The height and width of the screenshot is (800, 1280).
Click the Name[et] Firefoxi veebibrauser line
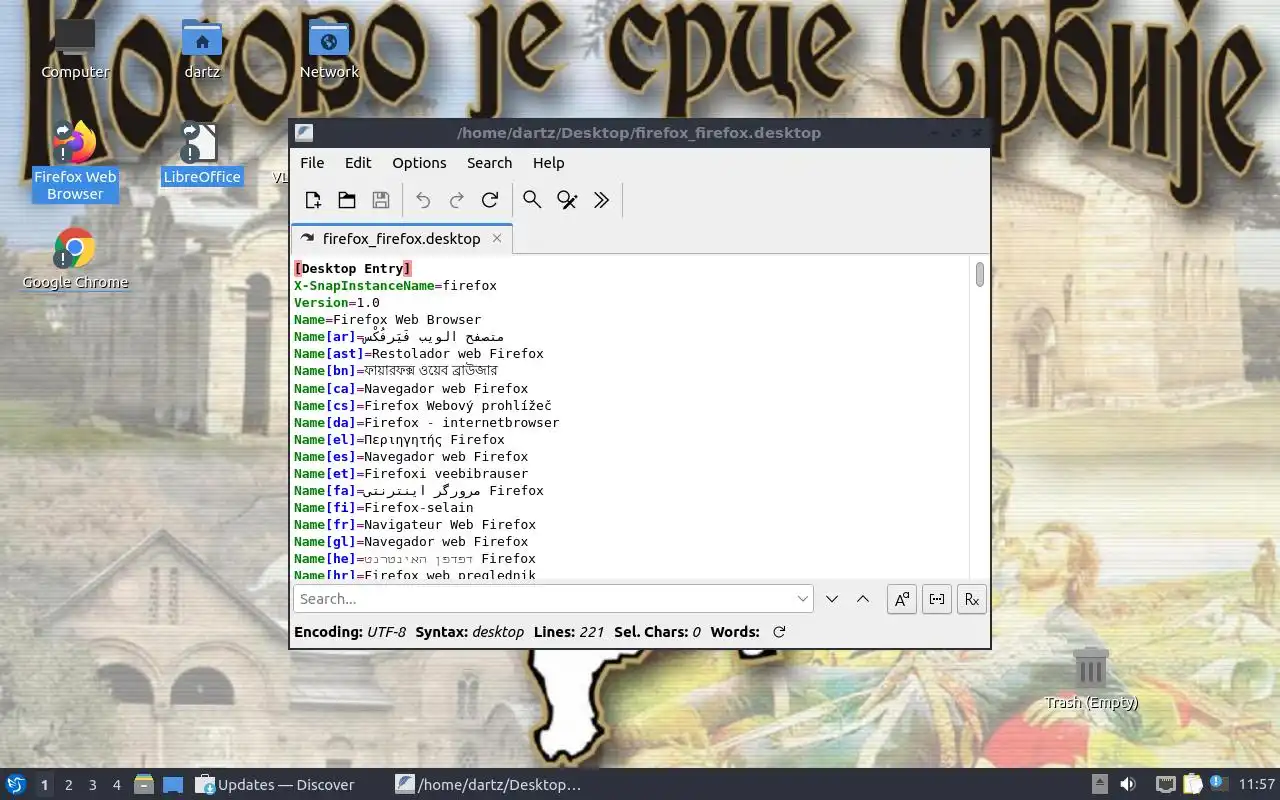pyautogui.click(x=411, y=473)
